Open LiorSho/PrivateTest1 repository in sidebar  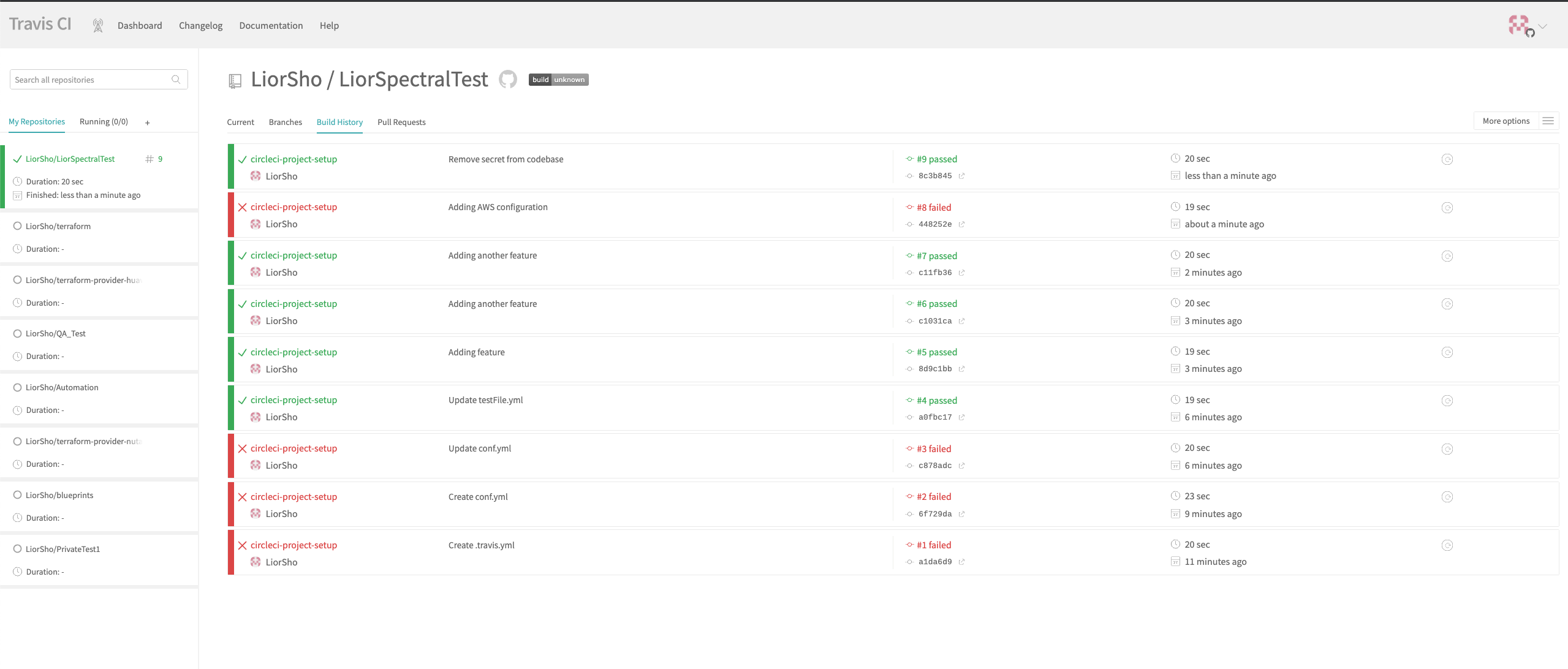62,550
